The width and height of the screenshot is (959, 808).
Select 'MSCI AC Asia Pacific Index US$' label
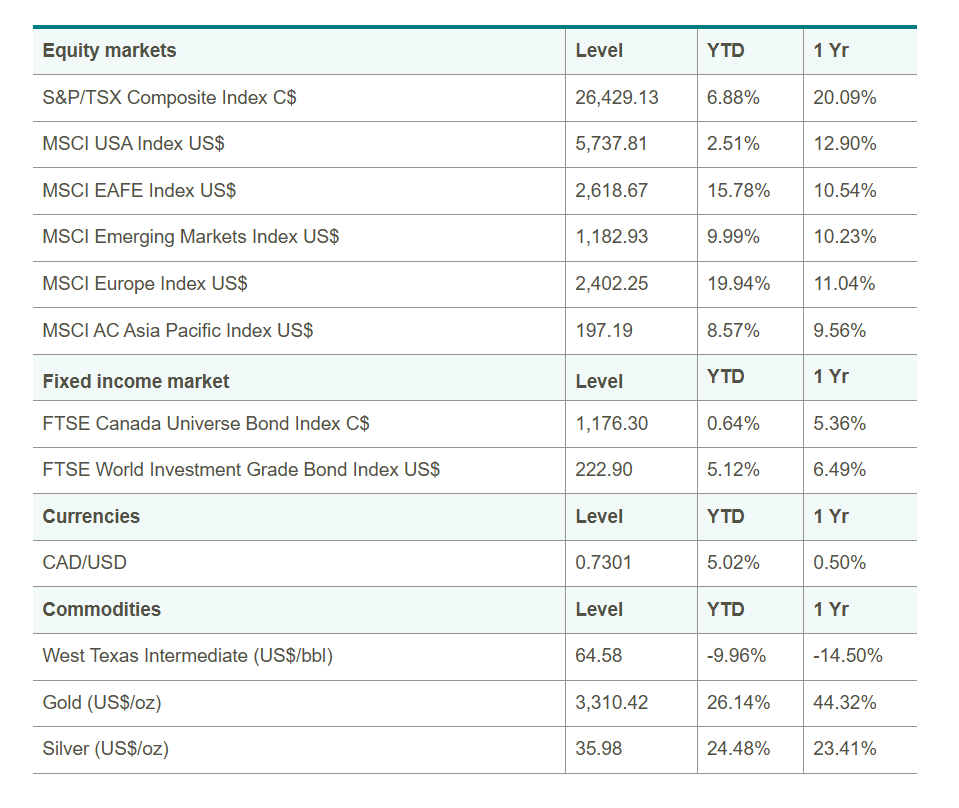pyautogui.click(x=177, y=331)
